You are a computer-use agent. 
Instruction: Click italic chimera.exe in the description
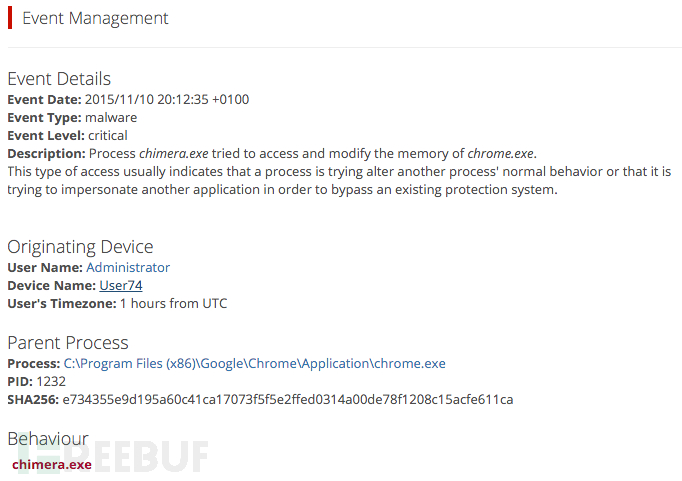tap(174, 153)
